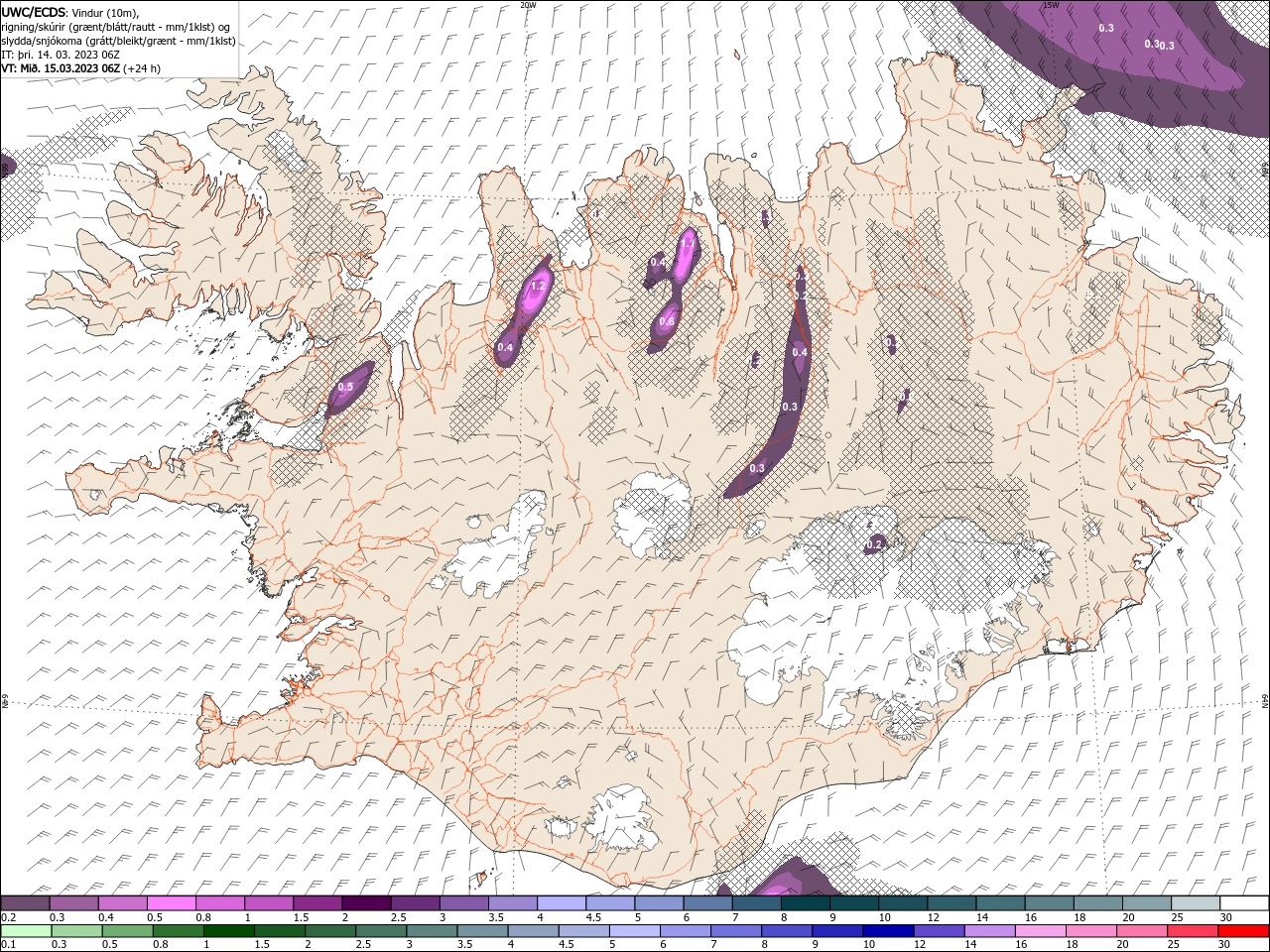The image size is (1270, 952).
Task: Click the '(+24 h)' forecast offset text
Action: [x=143, y=68]
